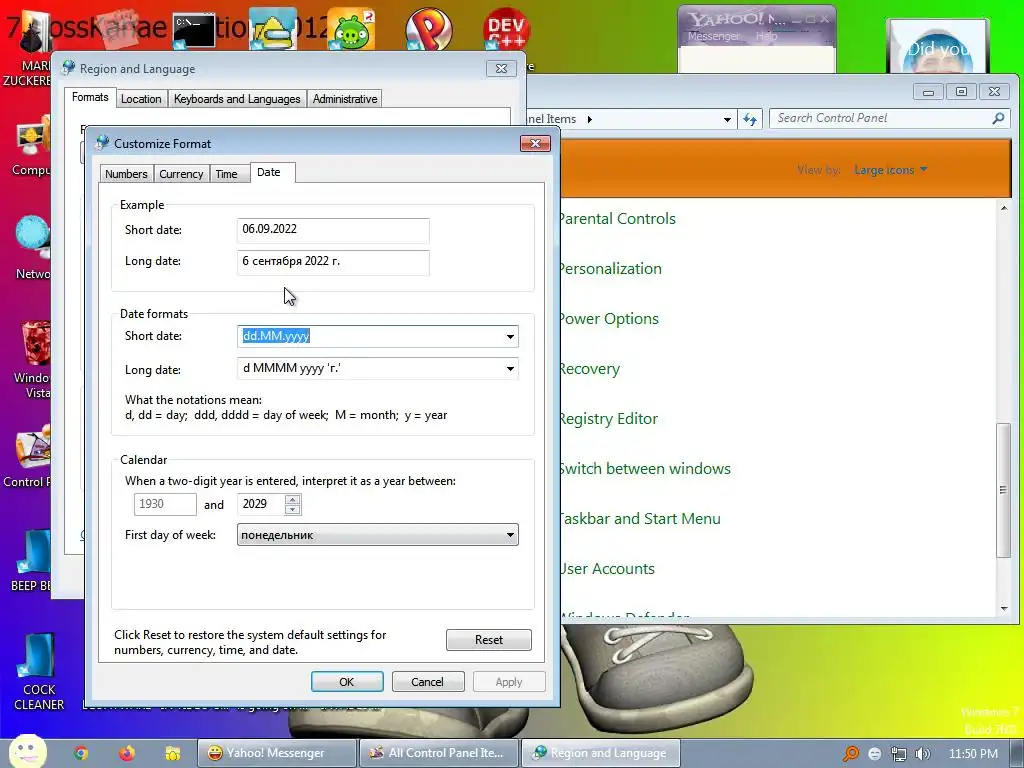This screenshot has height=768, width=1024.
Task: Open the Start menu smiley orb
Action: tap(27, 752)
